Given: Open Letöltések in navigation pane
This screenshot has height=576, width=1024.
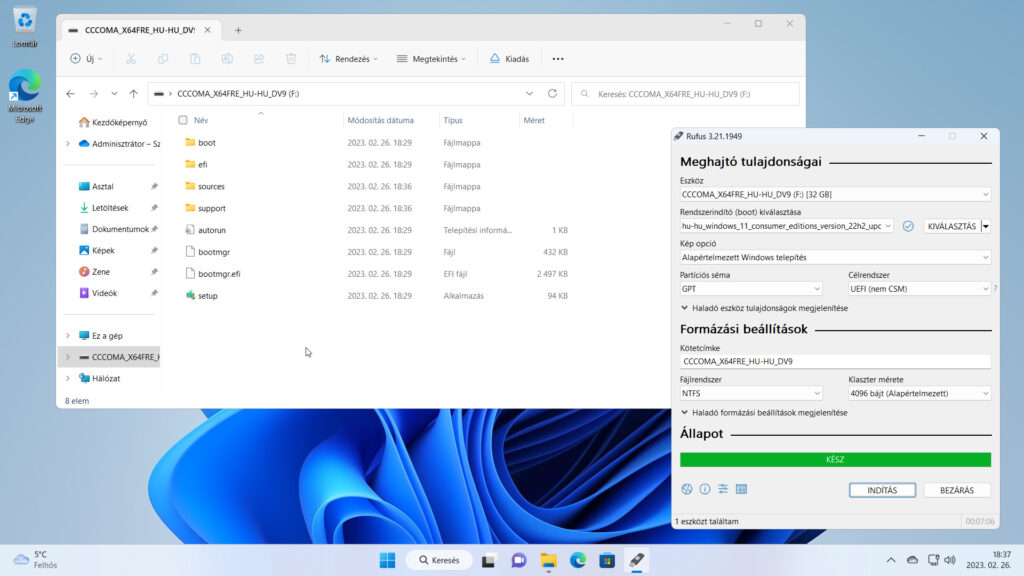Looking at the screenshot, I should click(110, 208).
